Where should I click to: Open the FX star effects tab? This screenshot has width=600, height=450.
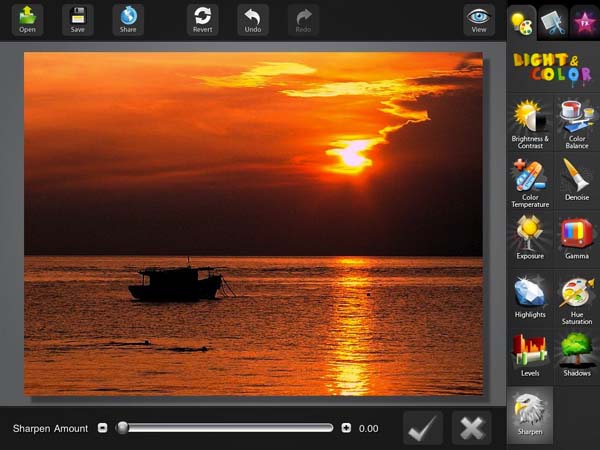[x=585, y=23]
